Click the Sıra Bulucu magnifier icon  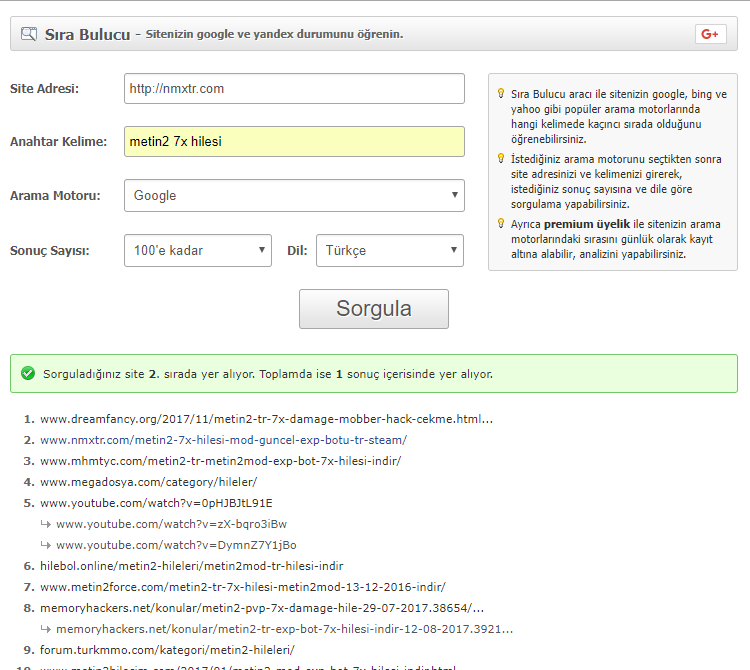pos(29,34)
